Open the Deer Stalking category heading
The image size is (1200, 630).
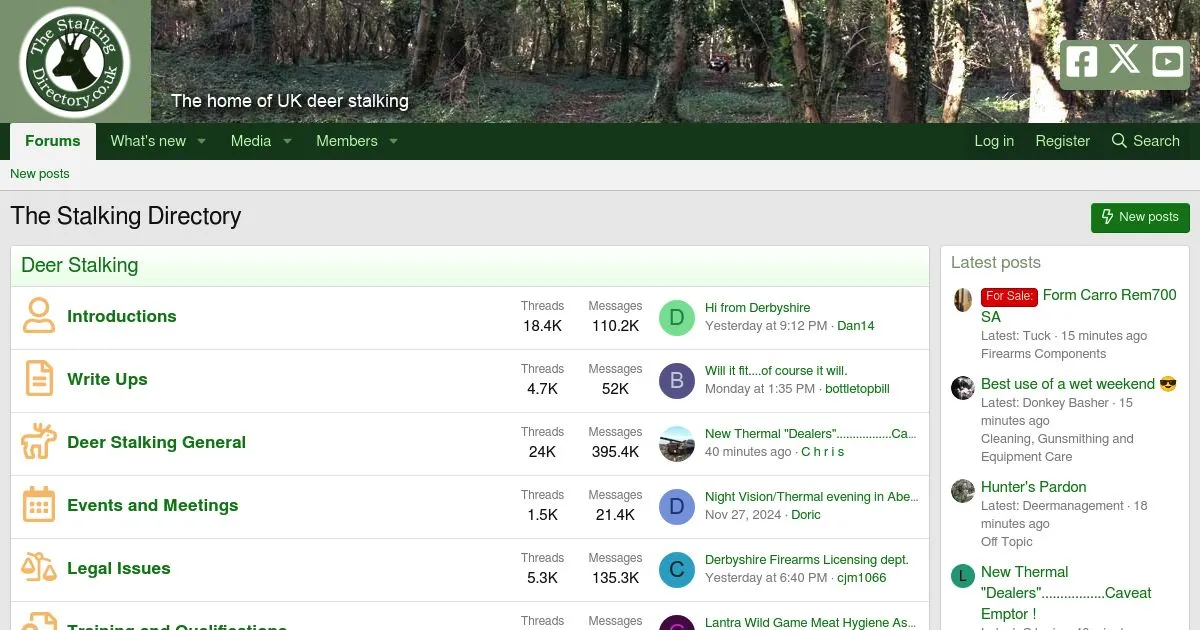click(x=80, y=265)
